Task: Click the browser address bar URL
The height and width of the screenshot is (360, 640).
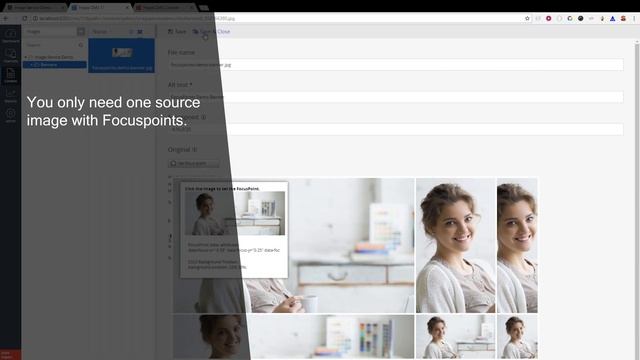Action: pyautogui.click(x=137, y=18)
